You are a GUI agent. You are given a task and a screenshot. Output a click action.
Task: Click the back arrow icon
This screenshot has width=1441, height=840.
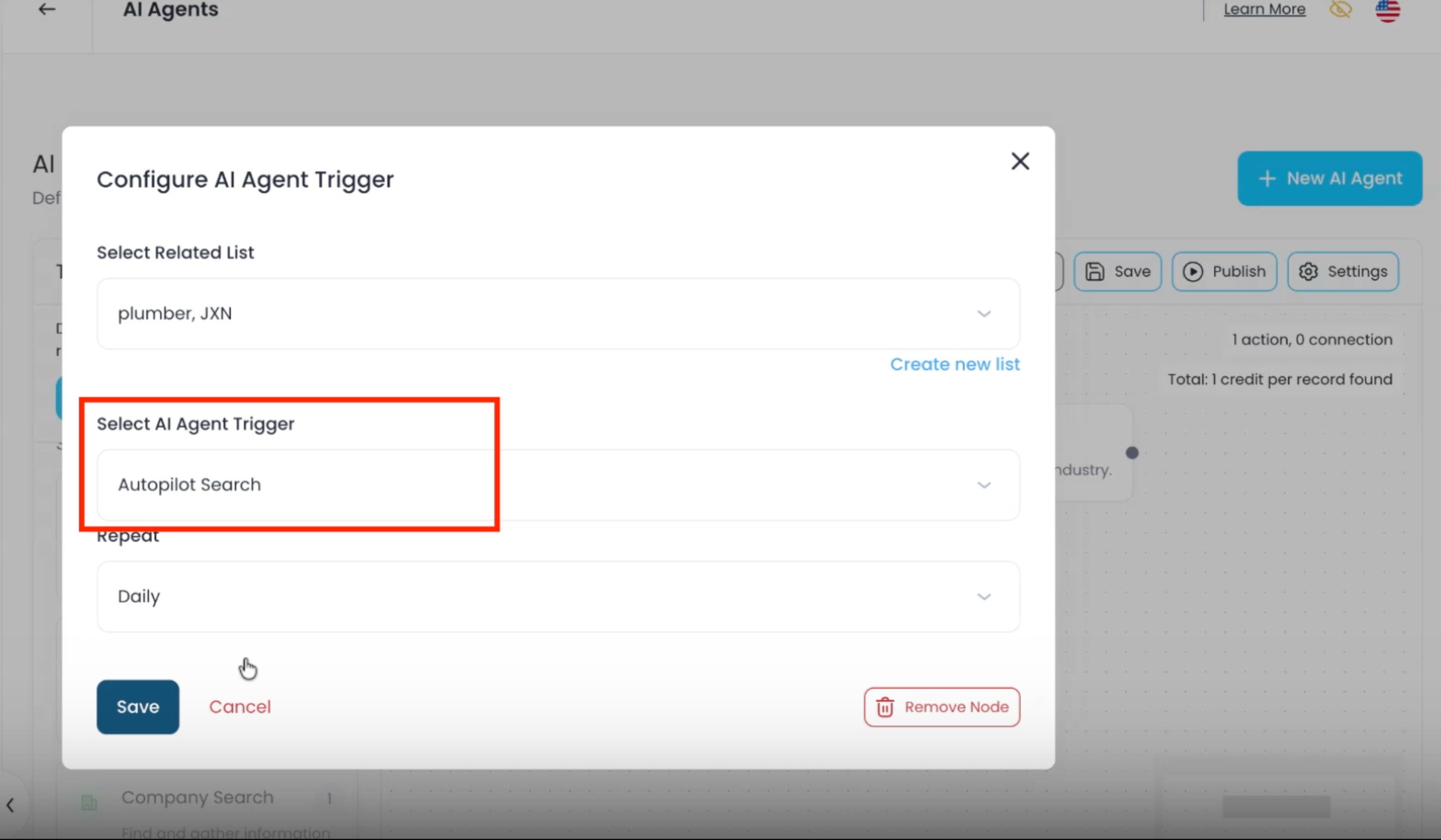click(46, 9)
